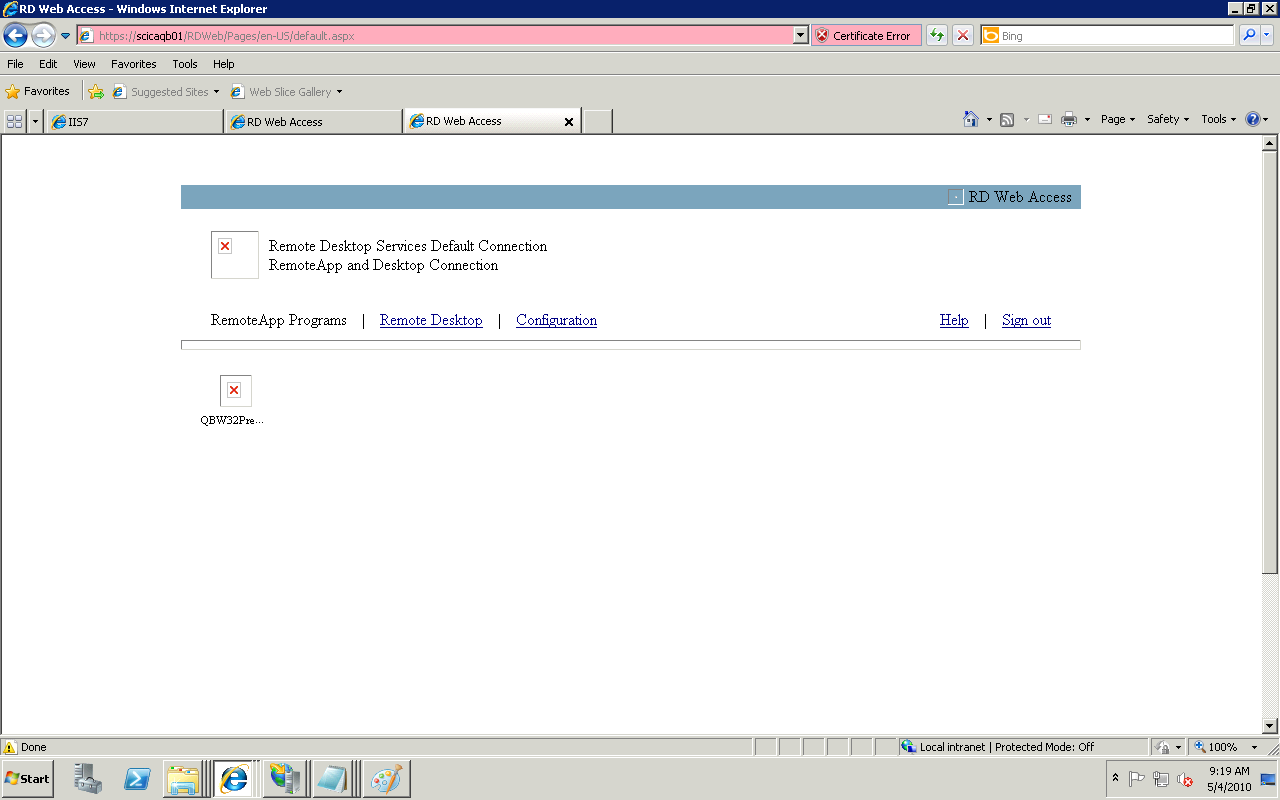Open the Safety dropdown menu
The height and width of the screenshot is (800, 1280).
pyautogui.click(x=1166, y=118)
